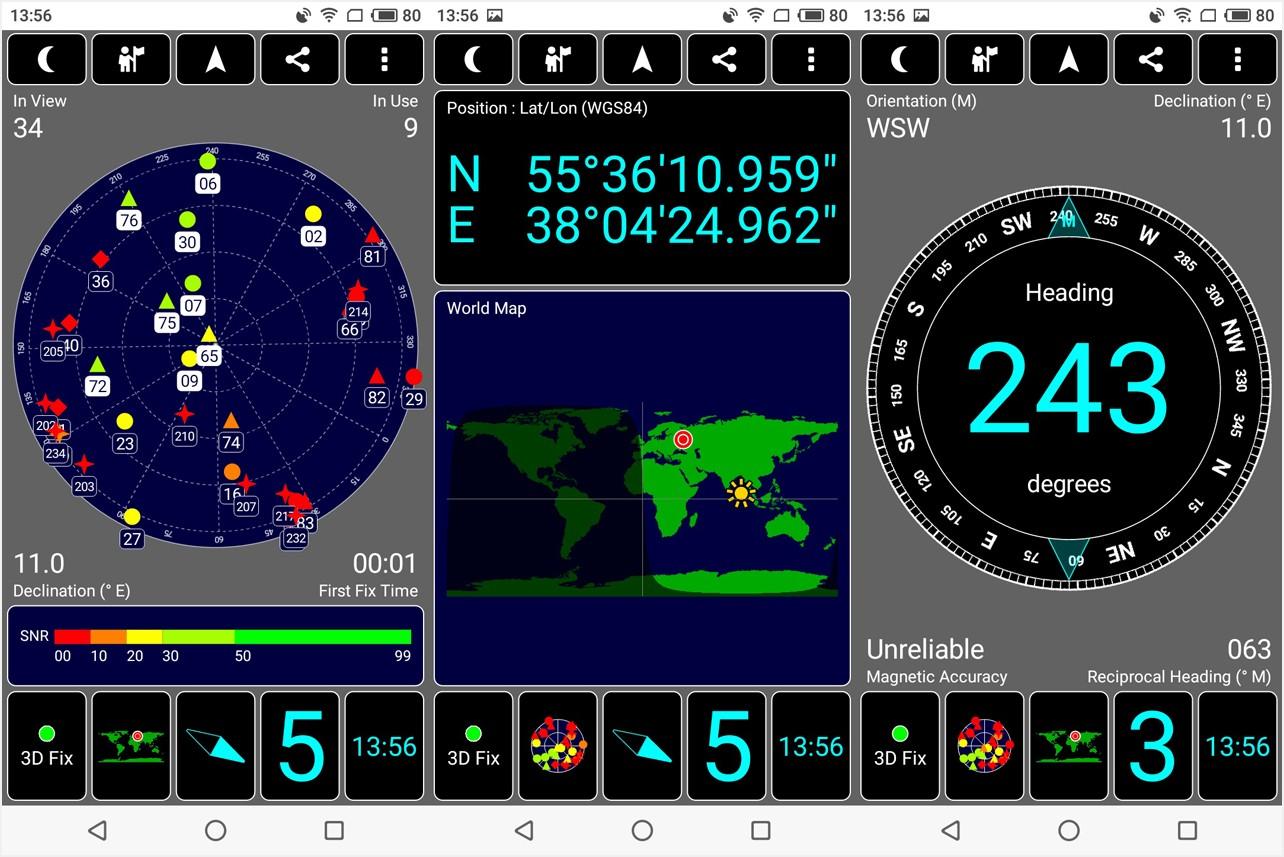The image size is (1284, 857).
Task: Tap red location marker on World Map
Action: point(683,439)
